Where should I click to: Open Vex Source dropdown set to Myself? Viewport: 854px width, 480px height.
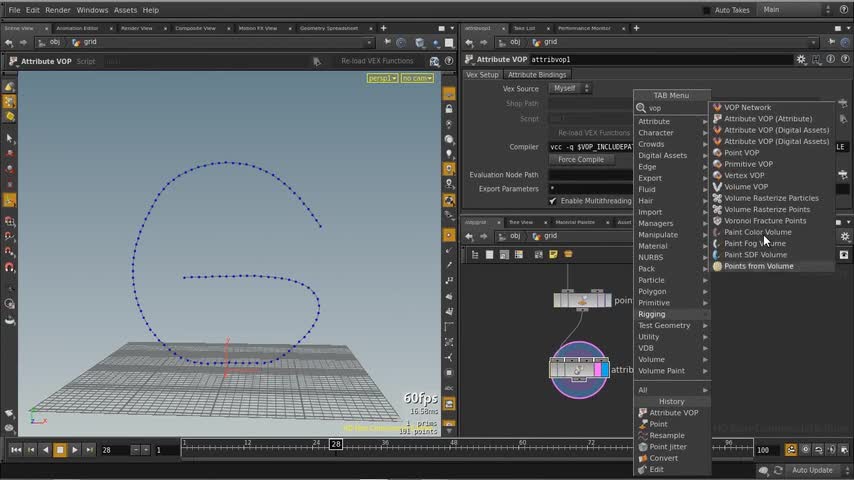pos(570,88)
